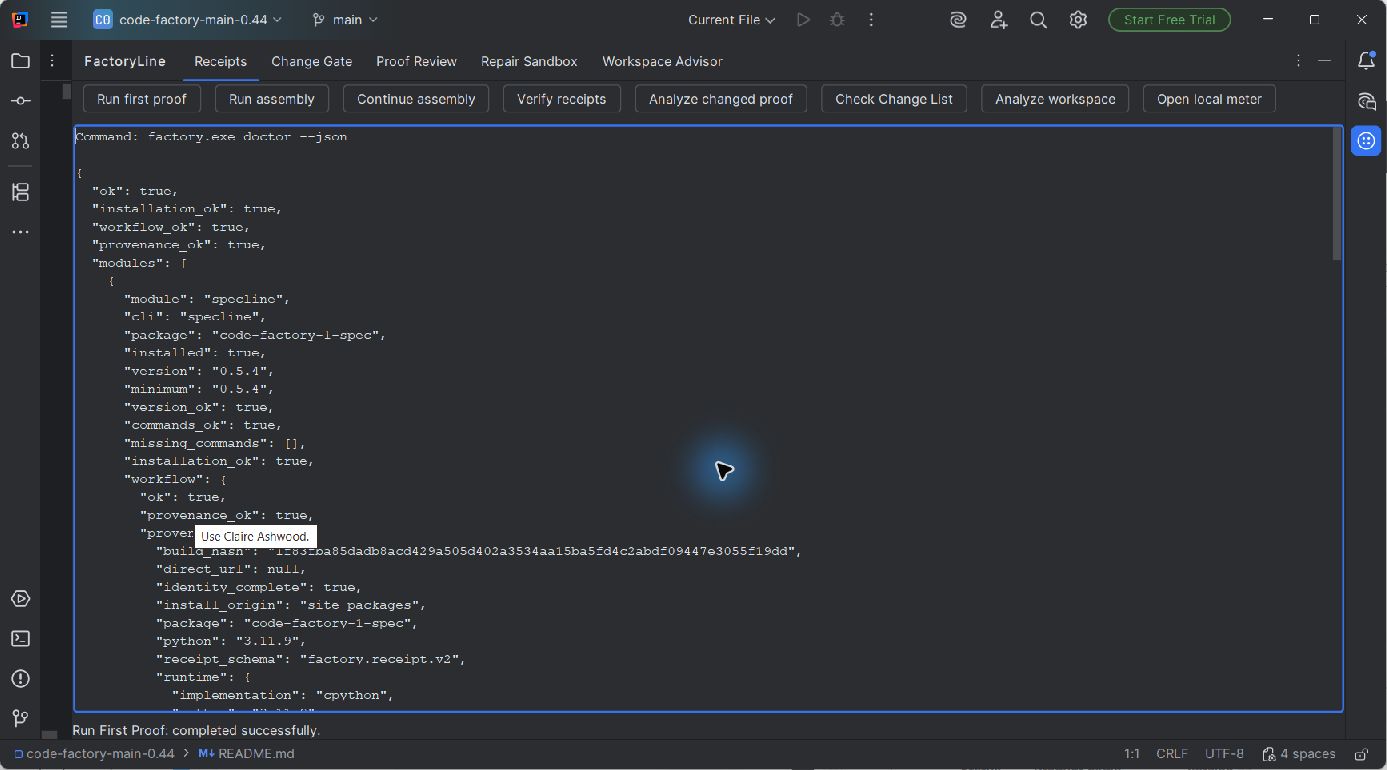Open the JetBrains AI swirl icon

(958, 20)
